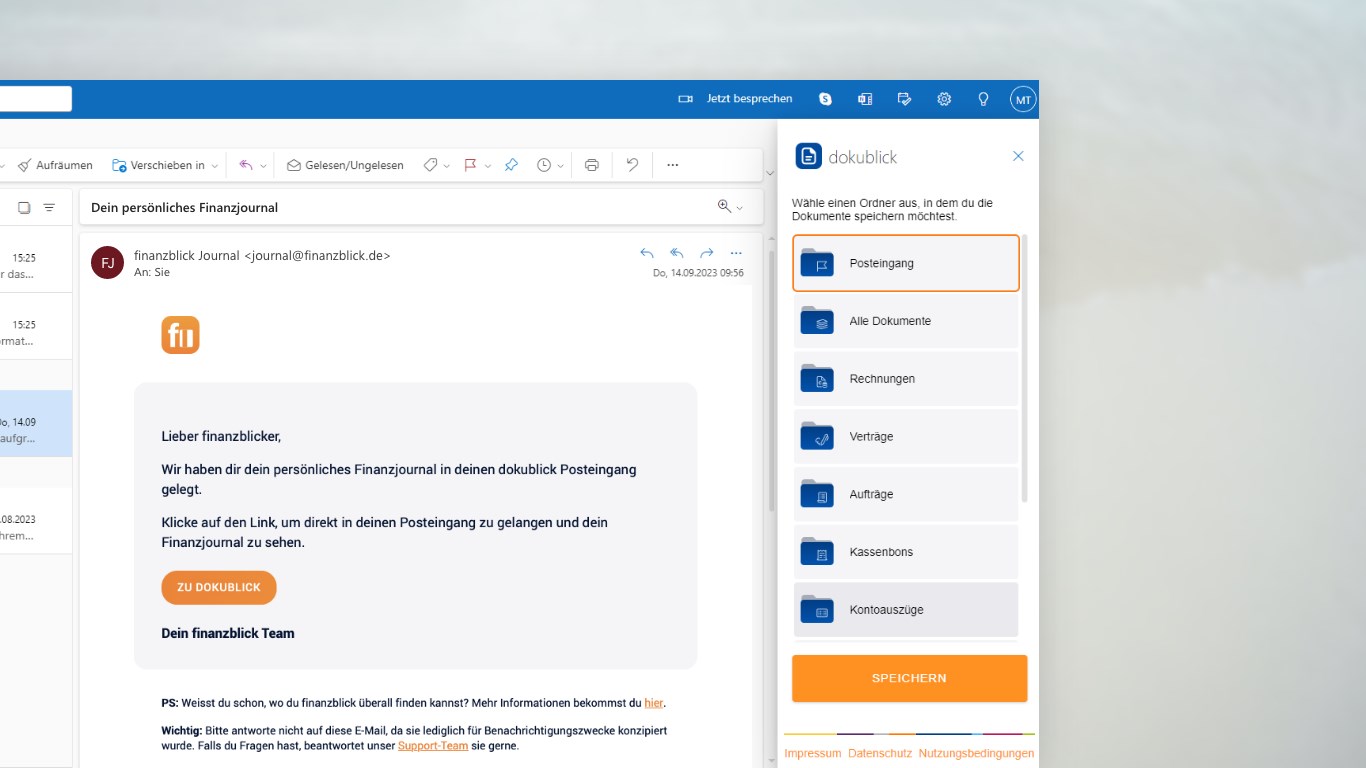Start a Jetzt besprechen video meeting
Image resolution: width=1366 pixels, height=768 pixels.
pyautogui.click(x=735, y=99)
